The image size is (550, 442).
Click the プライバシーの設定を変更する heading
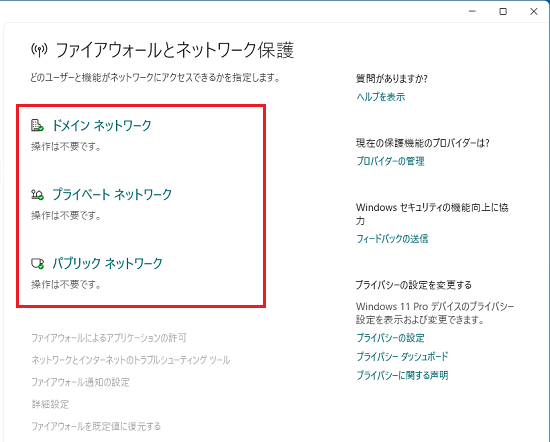point(414,285)
